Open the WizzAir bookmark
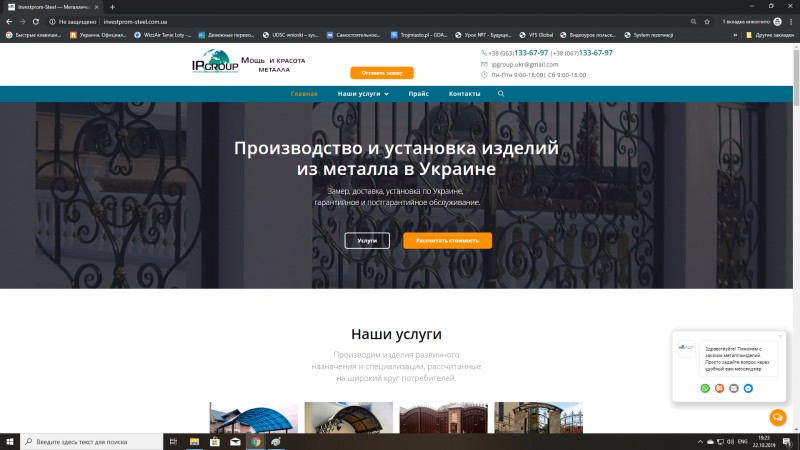Viewport: 800px width, 450px height. tap(162, 35)
